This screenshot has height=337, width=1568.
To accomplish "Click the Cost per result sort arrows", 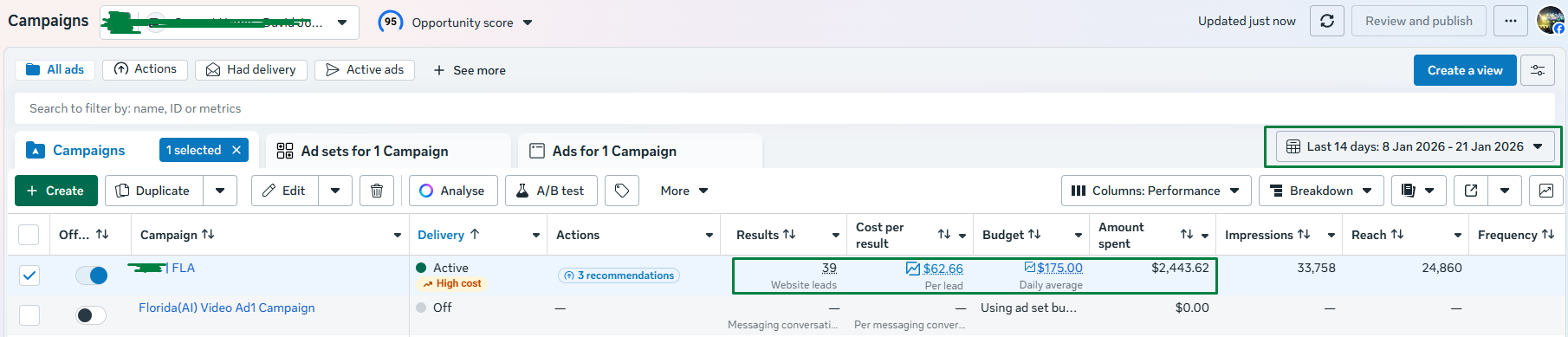I will pos(944,235).
